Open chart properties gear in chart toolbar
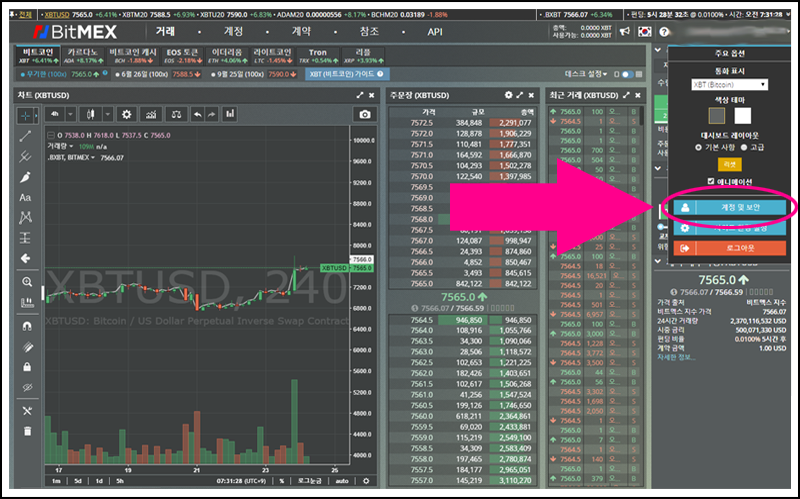800x499 pixels. 127,114
